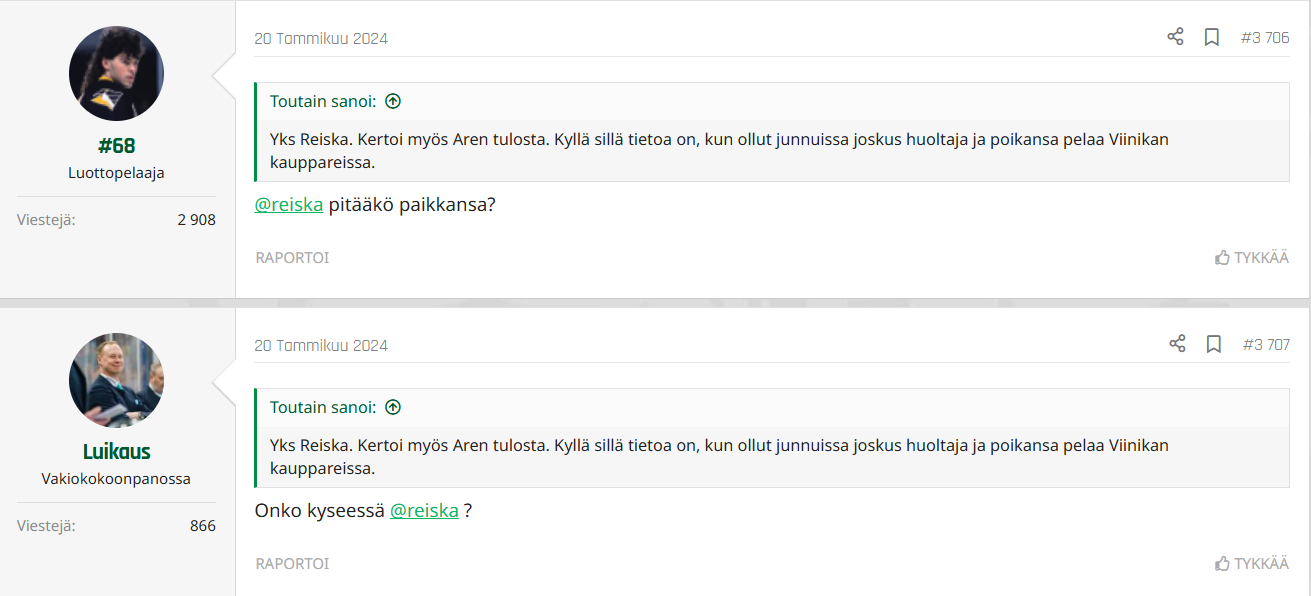Open permalink #3 707
The height and width of the screenshot is (596, 1311).
coord(1265,345)
